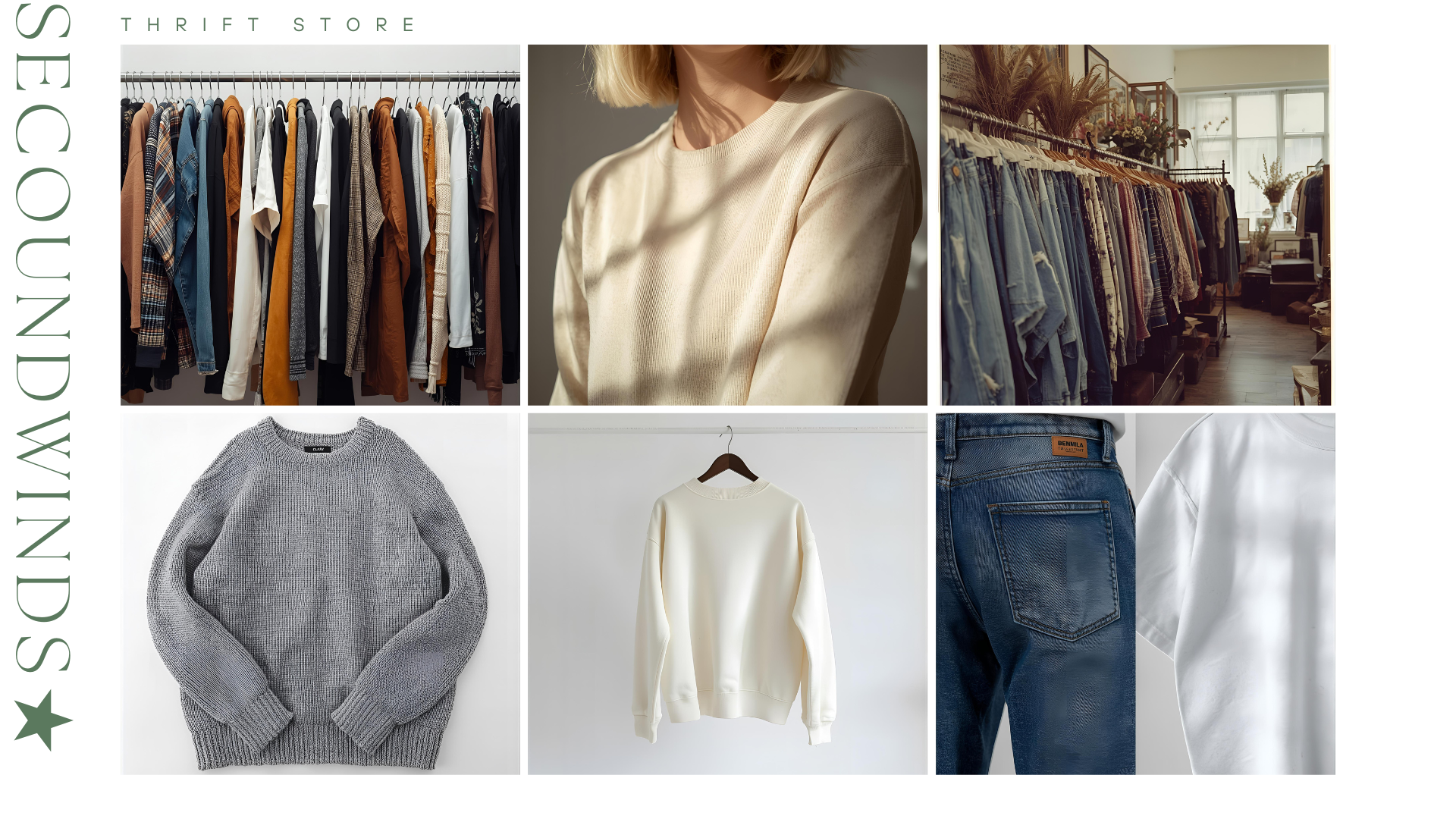
Task: Open the clothing rack photo with hangers
Action: (320, 224)
